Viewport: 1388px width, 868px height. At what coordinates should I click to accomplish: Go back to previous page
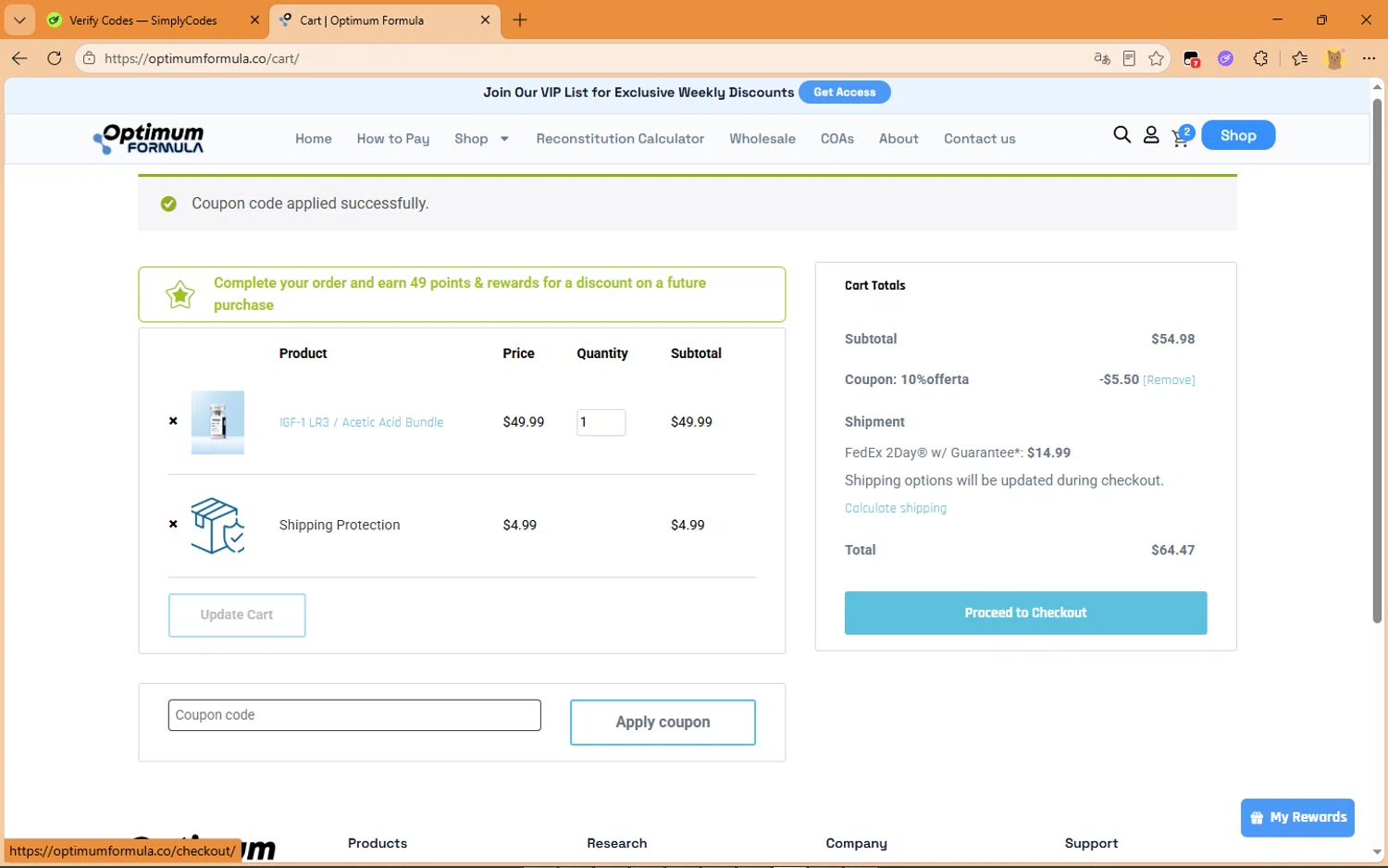(19, 58)
